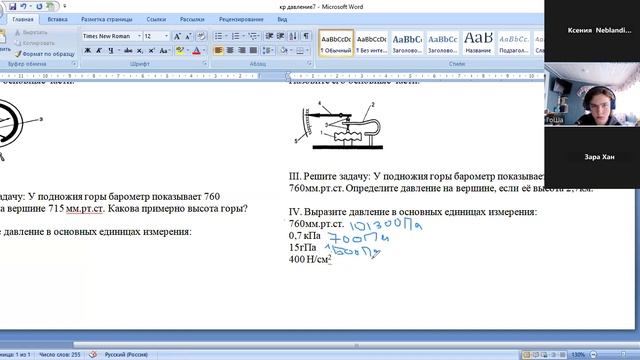The image size is (640, 360).
Task: Toggle underline (Ч) formatting
Action: [111, 51]
